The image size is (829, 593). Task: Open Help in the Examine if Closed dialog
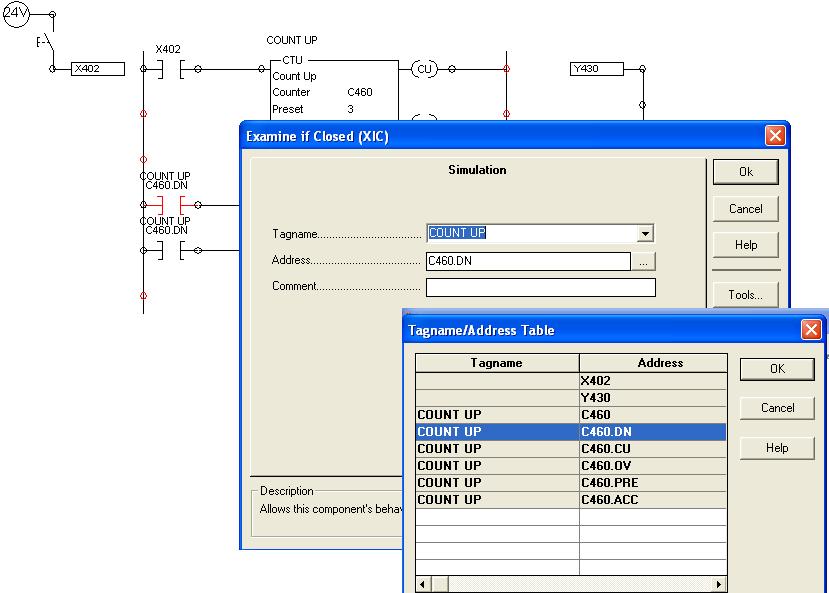(x=745, y=245)
